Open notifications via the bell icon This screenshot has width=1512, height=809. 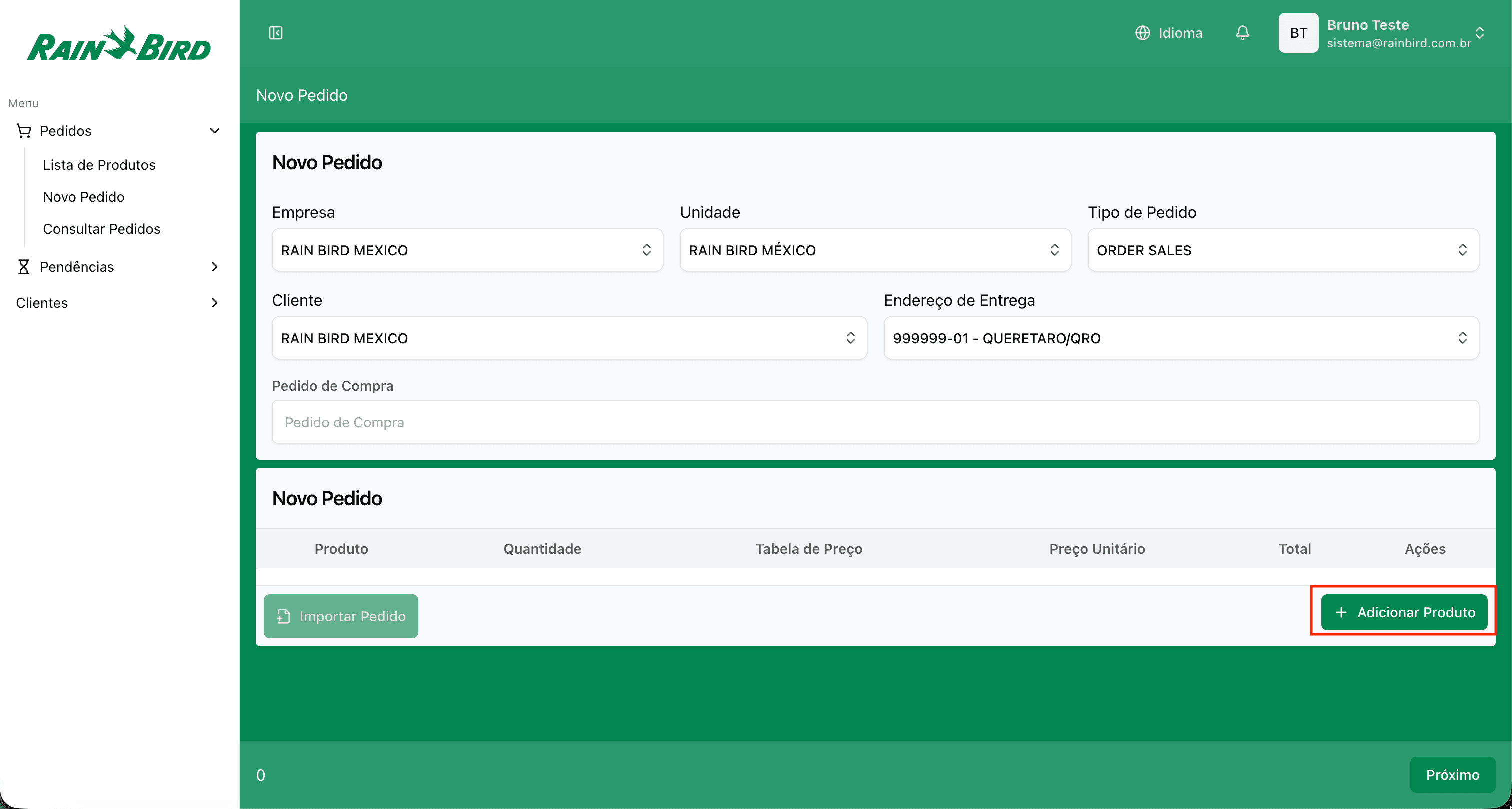point(1243,33)
